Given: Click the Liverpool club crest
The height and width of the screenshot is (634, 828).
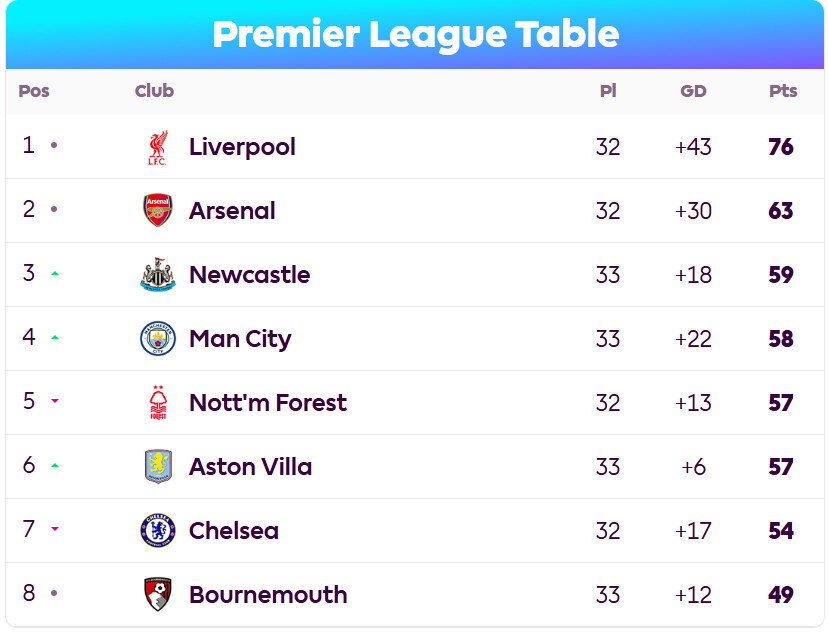Looking at the screenshot, I should 157,147.
